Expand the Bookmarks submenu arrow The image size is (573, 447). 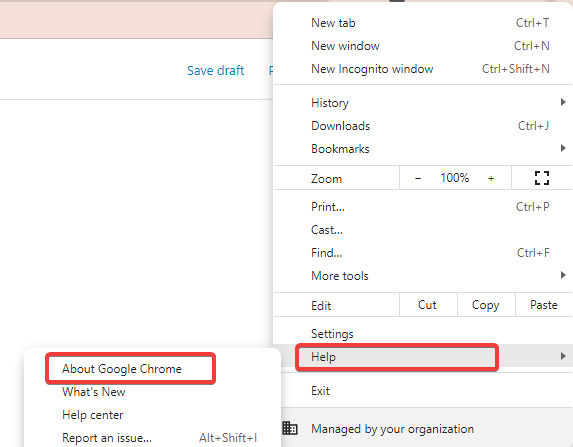(x=563, y=148)
